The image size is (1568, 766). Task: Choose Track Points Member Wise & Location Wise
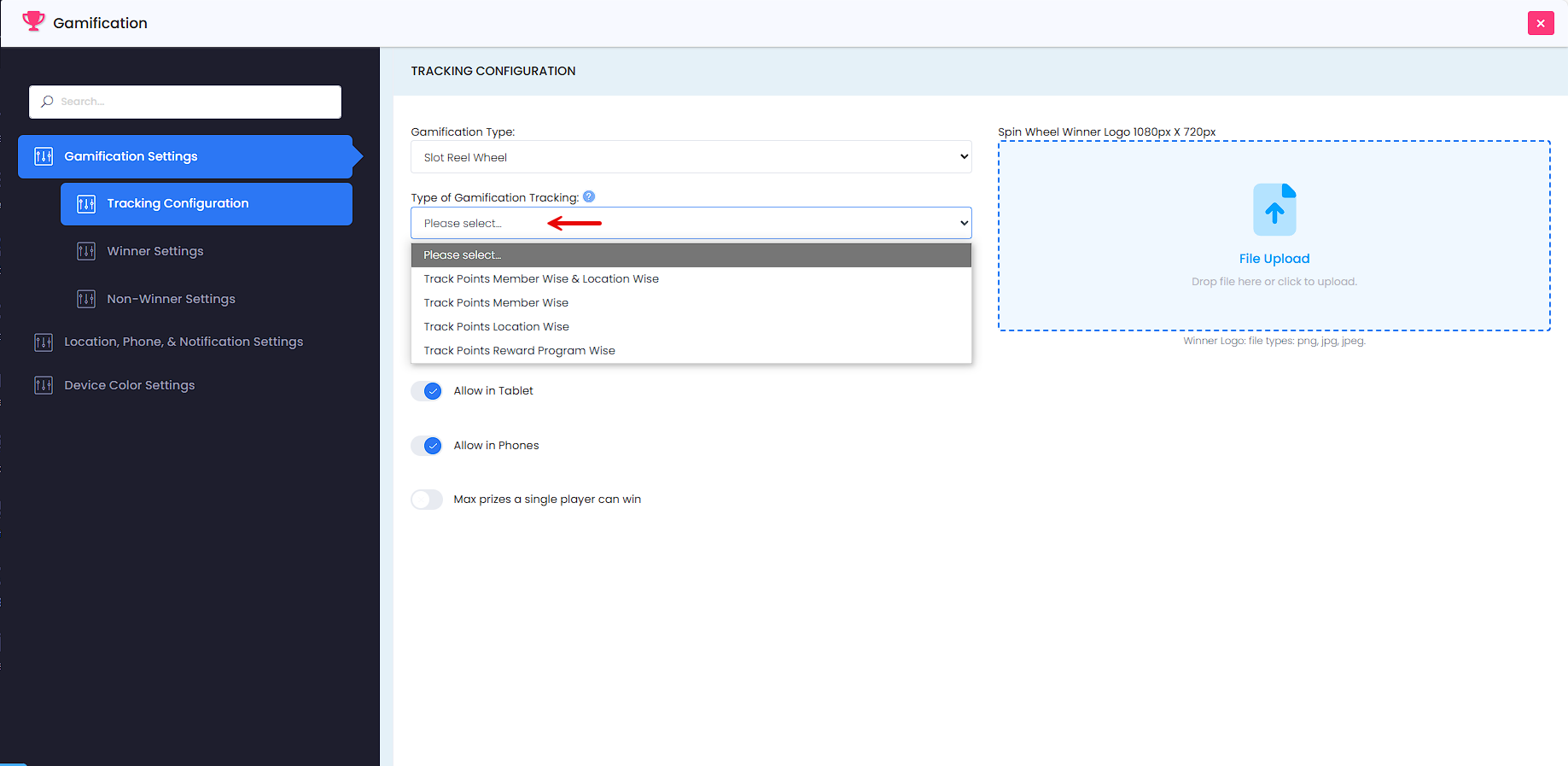click(691, 279)
